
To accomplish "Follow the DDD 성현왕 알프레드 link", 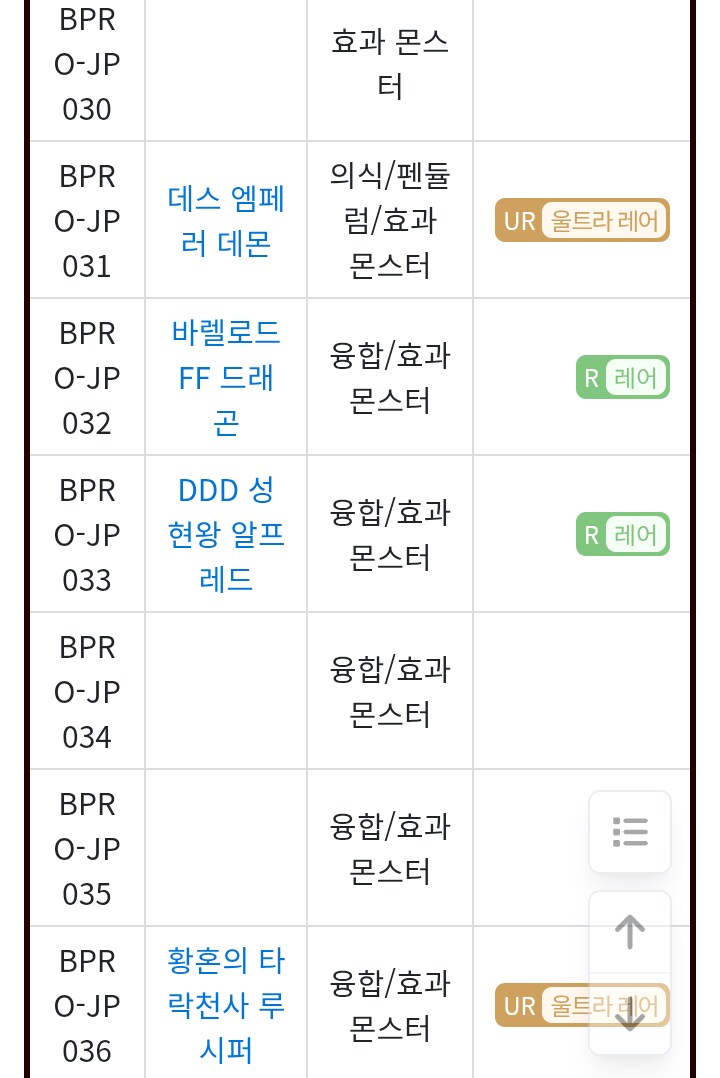I will [226, 535].
